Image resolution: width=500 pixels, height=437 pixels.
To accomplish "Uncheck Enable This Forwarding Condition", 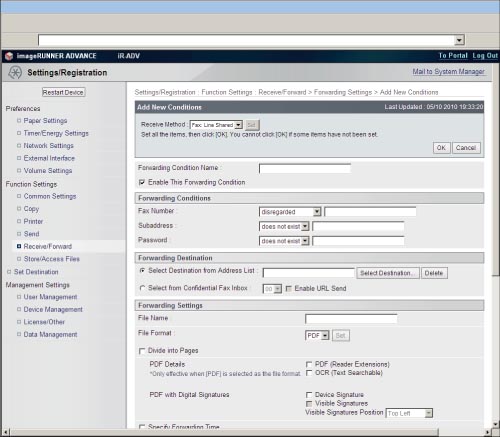I will point(142,182).
